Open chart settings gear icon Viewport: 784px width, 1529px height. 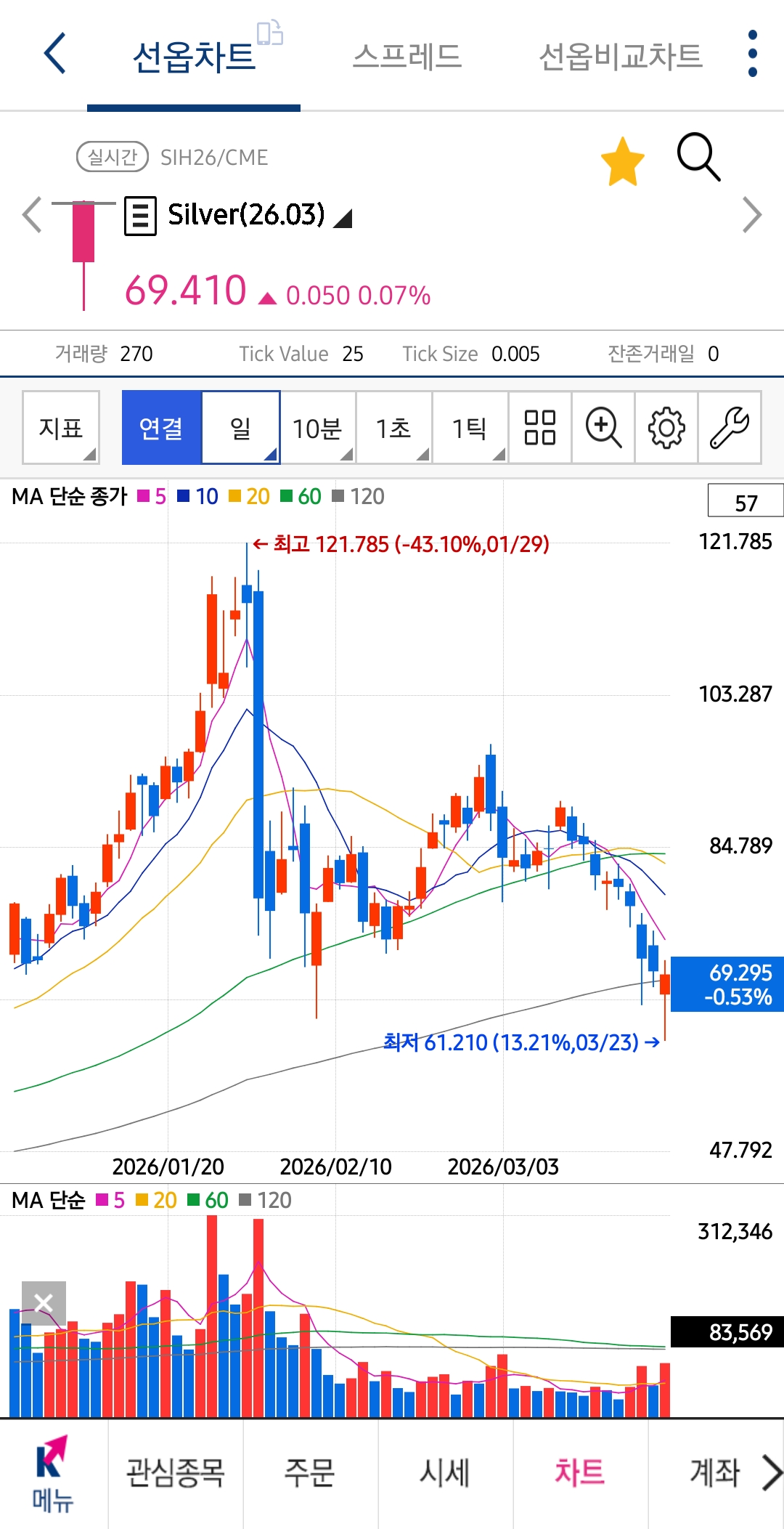666,427
